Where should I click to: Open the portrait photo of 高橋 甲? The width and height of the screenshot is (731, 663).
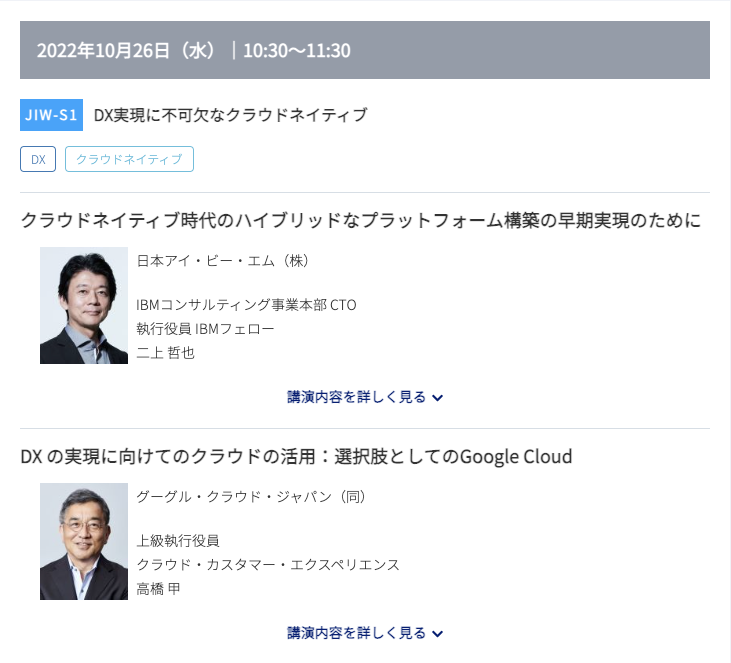click(x=84, y=541)
